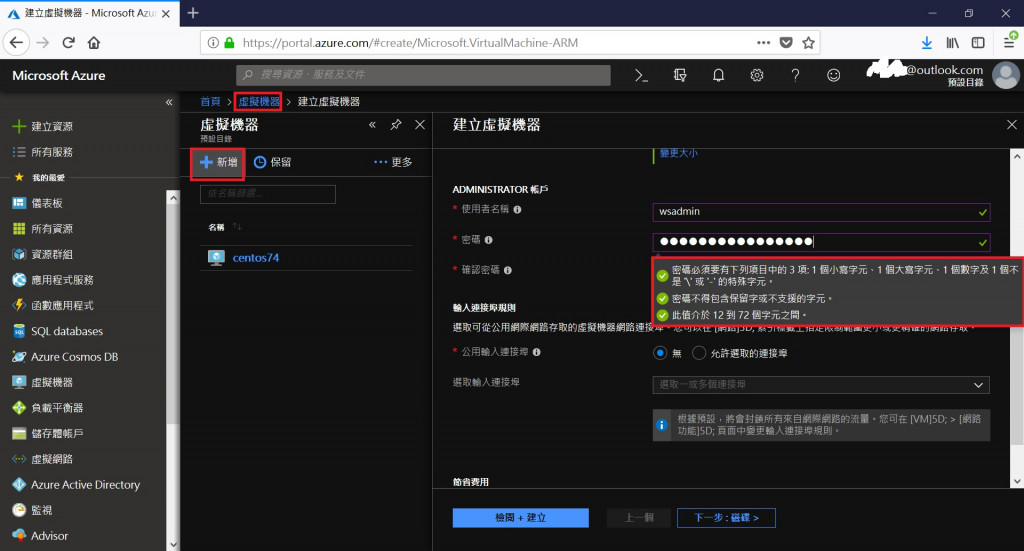Open 建立資源 in the sidebar
1024x551 pixels.
click(x=43, y=127)
